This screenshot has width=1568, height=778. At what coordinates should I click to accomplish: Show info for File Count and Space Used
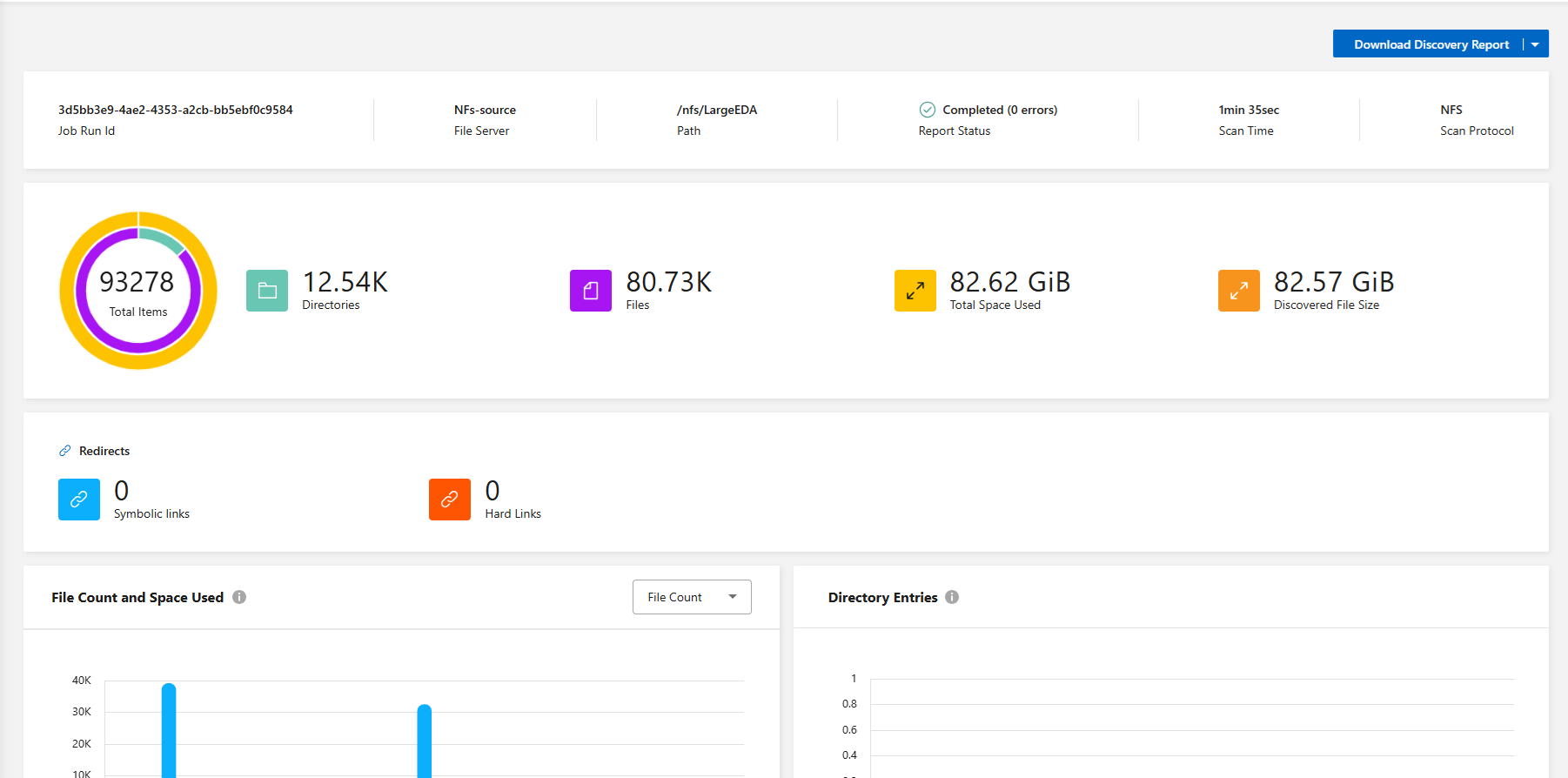point(239,597)
